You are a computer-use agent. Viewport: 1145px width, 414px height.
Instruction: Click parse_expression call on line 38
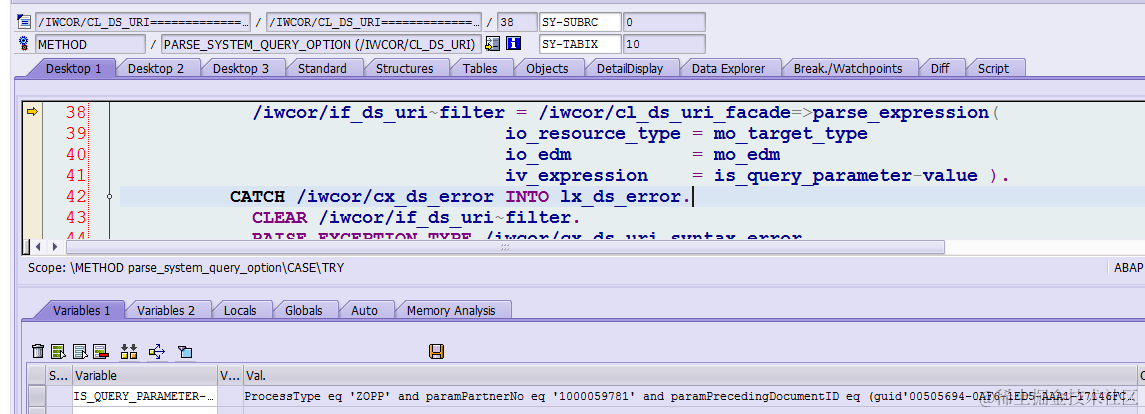click(900, 112)
